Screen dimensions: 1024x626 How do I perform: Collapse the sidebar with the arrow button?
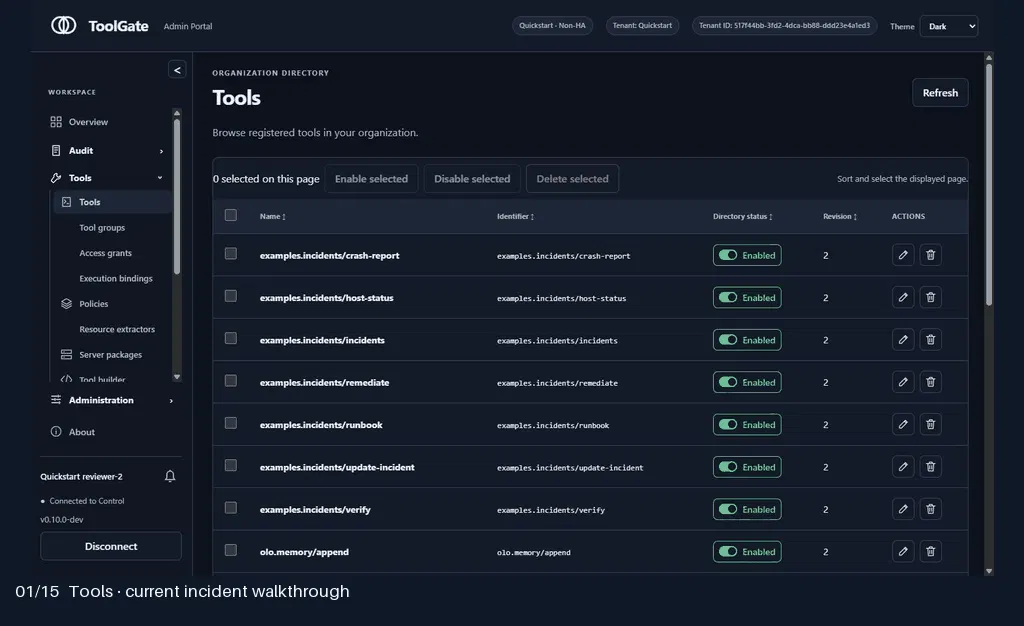pos(177,70)
